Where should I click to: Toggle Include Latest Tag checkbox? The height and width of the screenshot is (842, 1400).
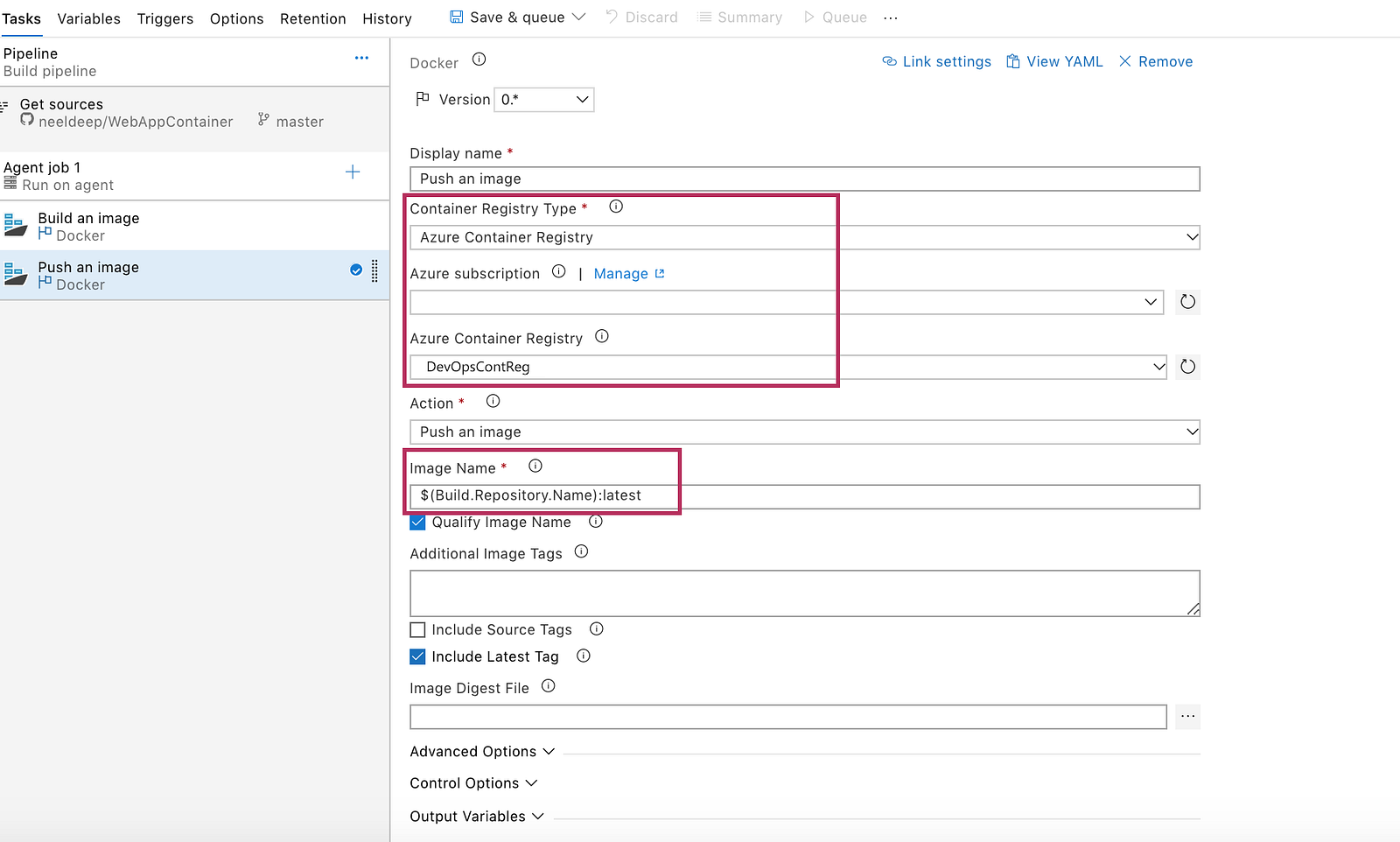click(x=418, y=656)
